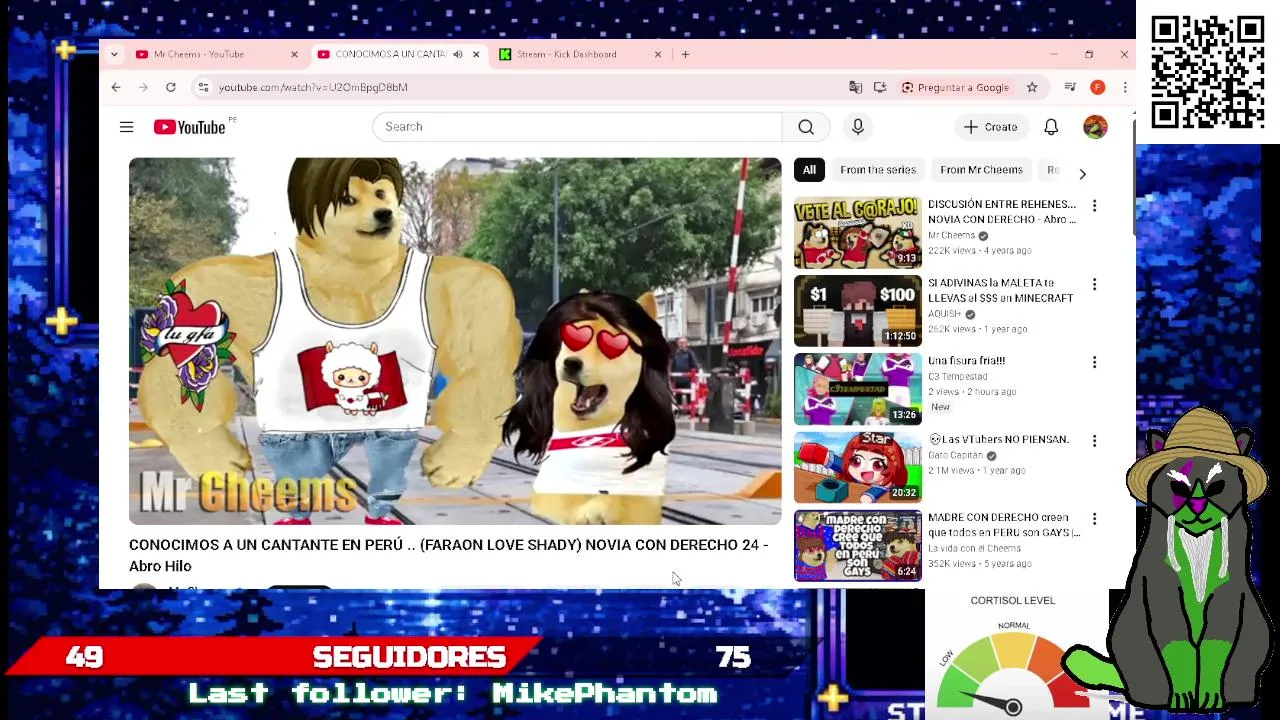Open the $1 $100 Minecraft video thumbnail
This screenshot has height=720, width=1280.
pos(857,311)
